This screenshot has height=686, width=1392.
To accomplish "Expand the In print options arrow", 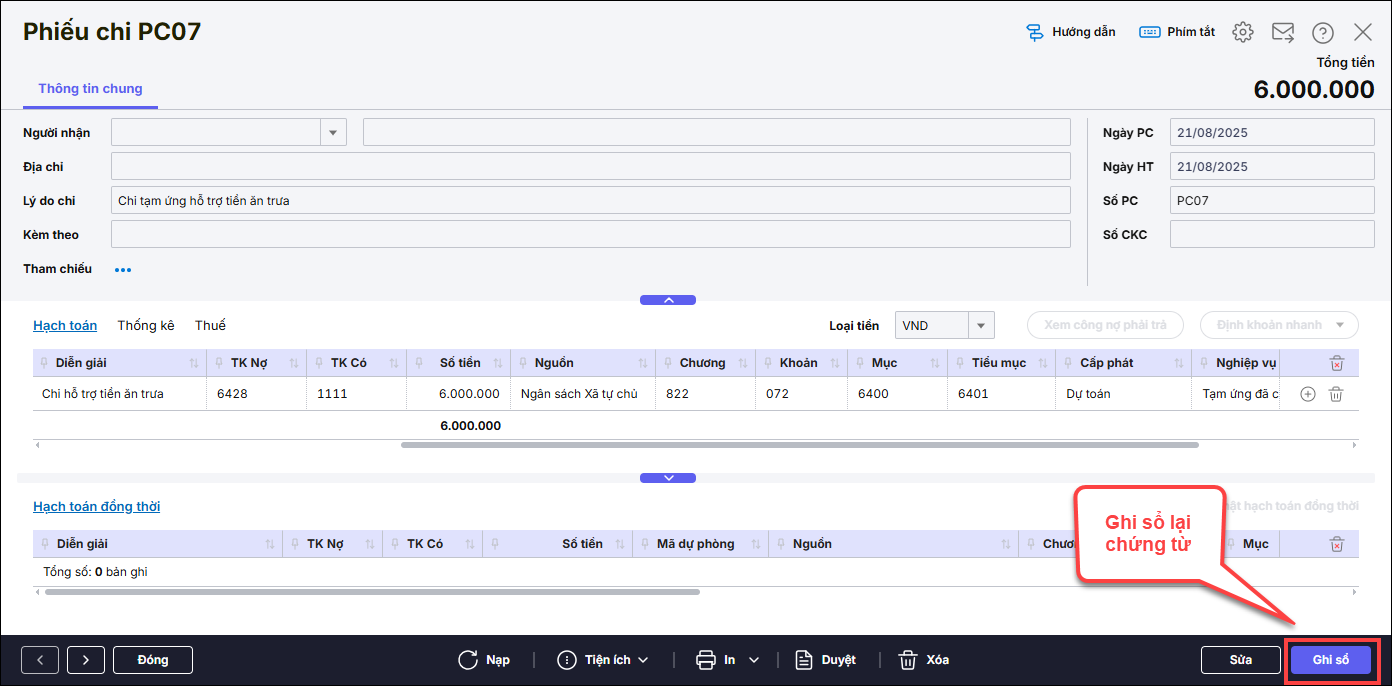I will point(754,660).
